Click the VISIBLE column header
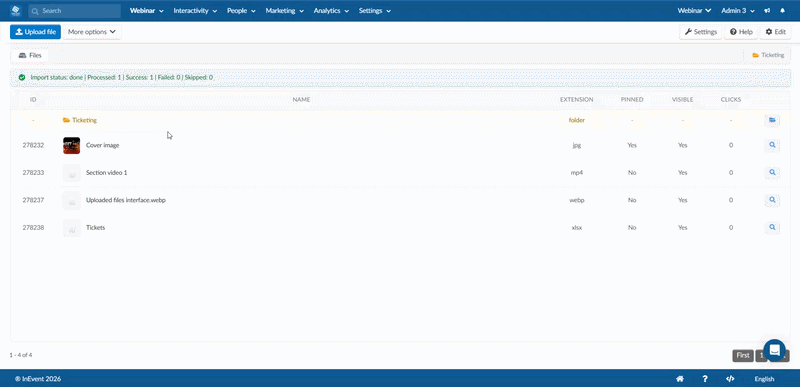Image resolution: width=800 pixels, height=387 pixels. (x=683, y=99)
